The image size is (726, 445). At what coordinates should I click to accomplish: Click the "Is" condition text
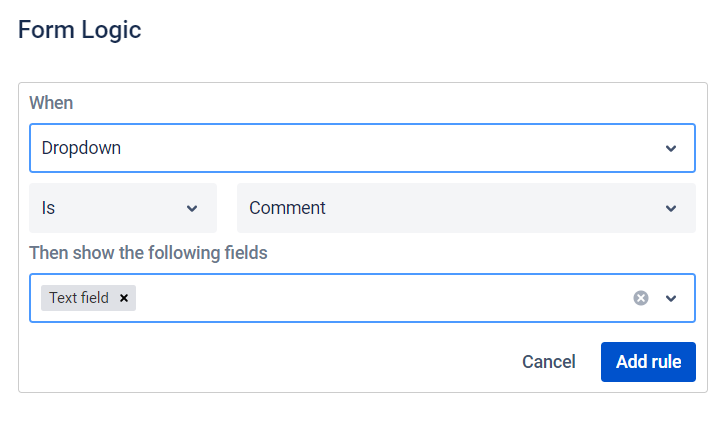(x=48, y=208)
